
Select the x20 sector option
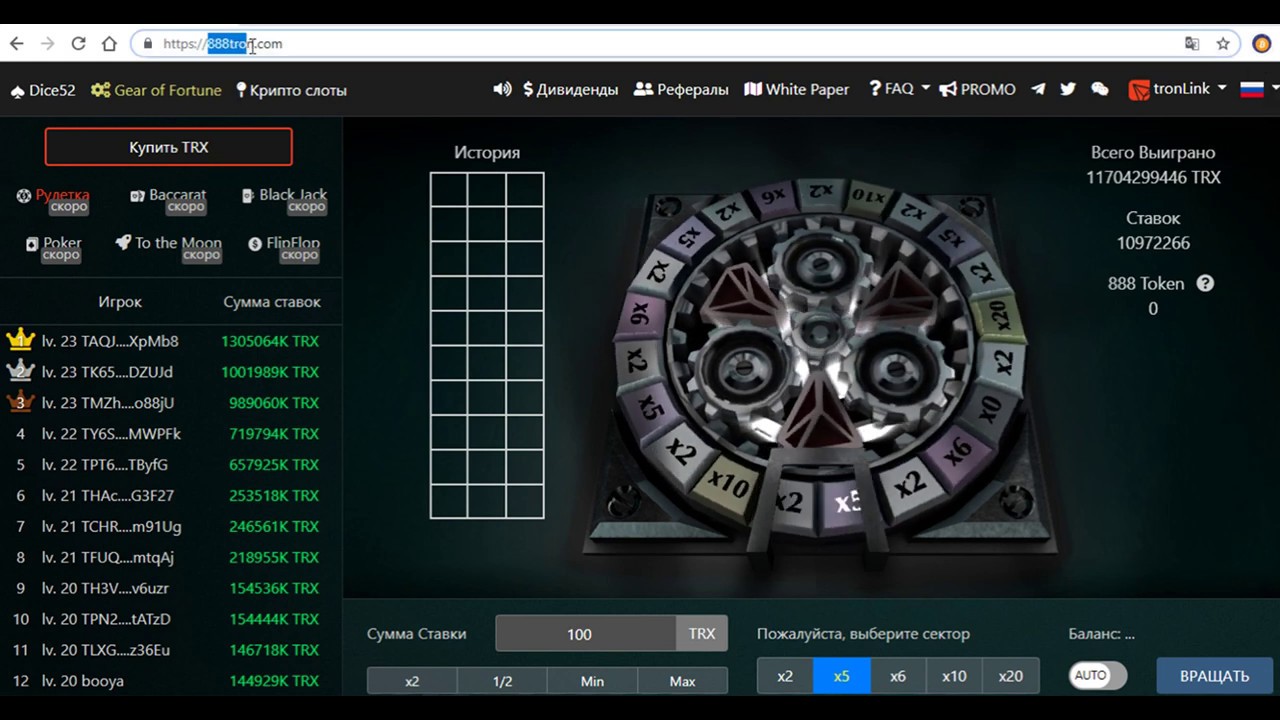point(1011,676)
